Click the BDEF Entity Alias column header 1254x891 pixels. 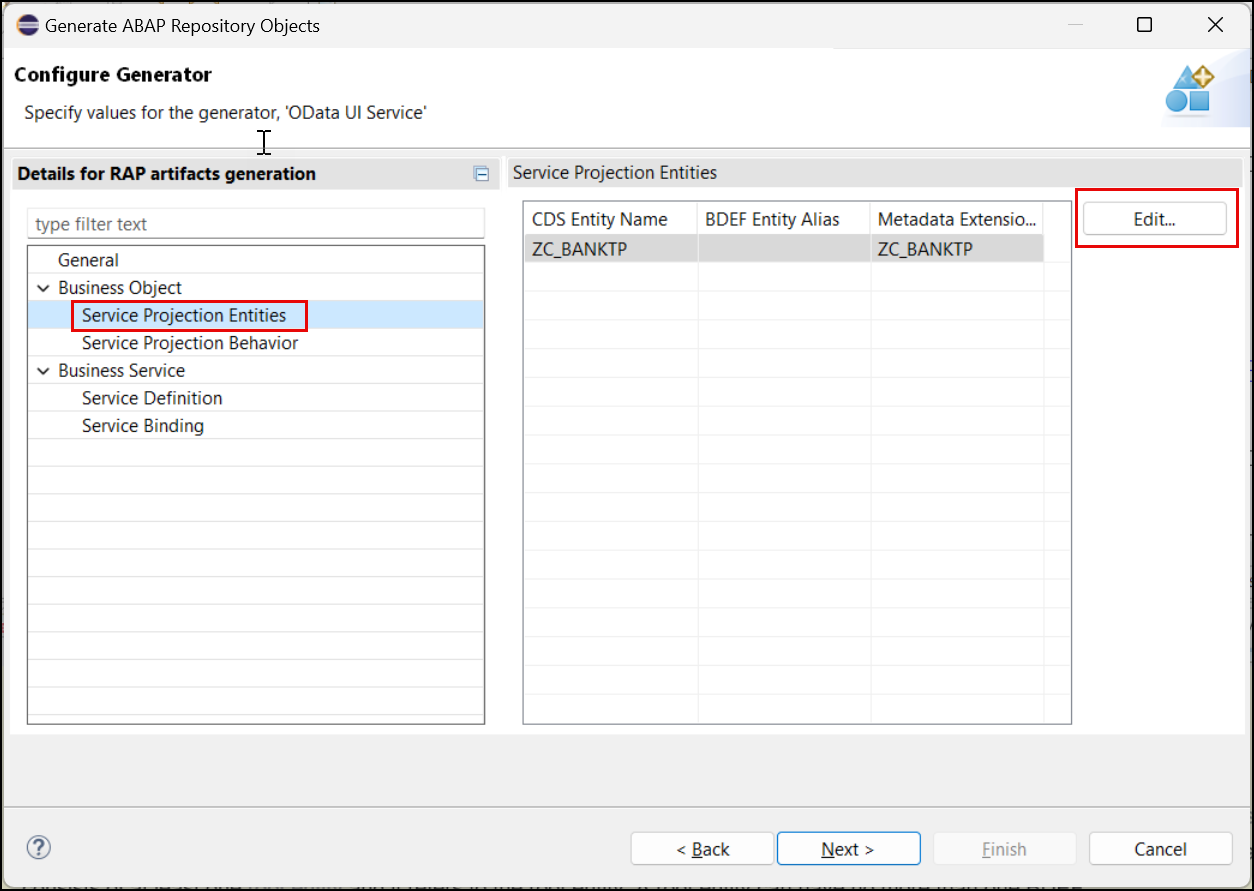point(784,220)
